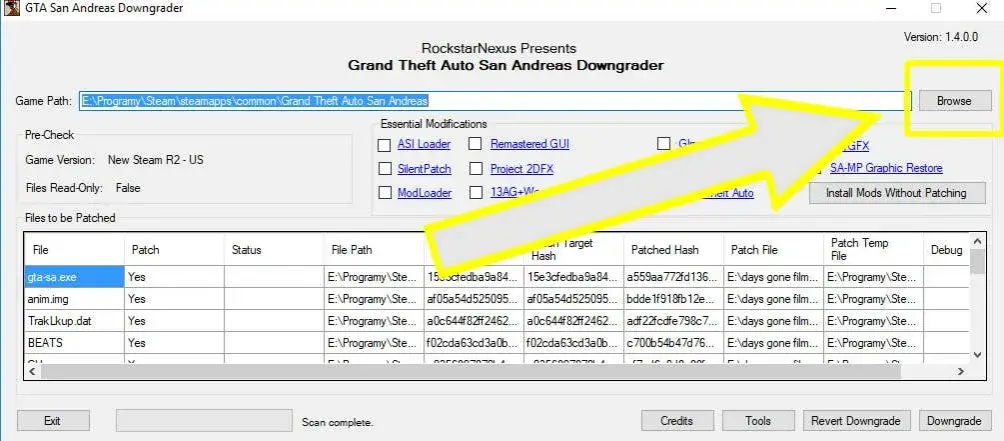This screenshot has width=1004, height=441.
Task: Click the horizontal scrollbar left arrow
Action: click(x=33, y=371)
